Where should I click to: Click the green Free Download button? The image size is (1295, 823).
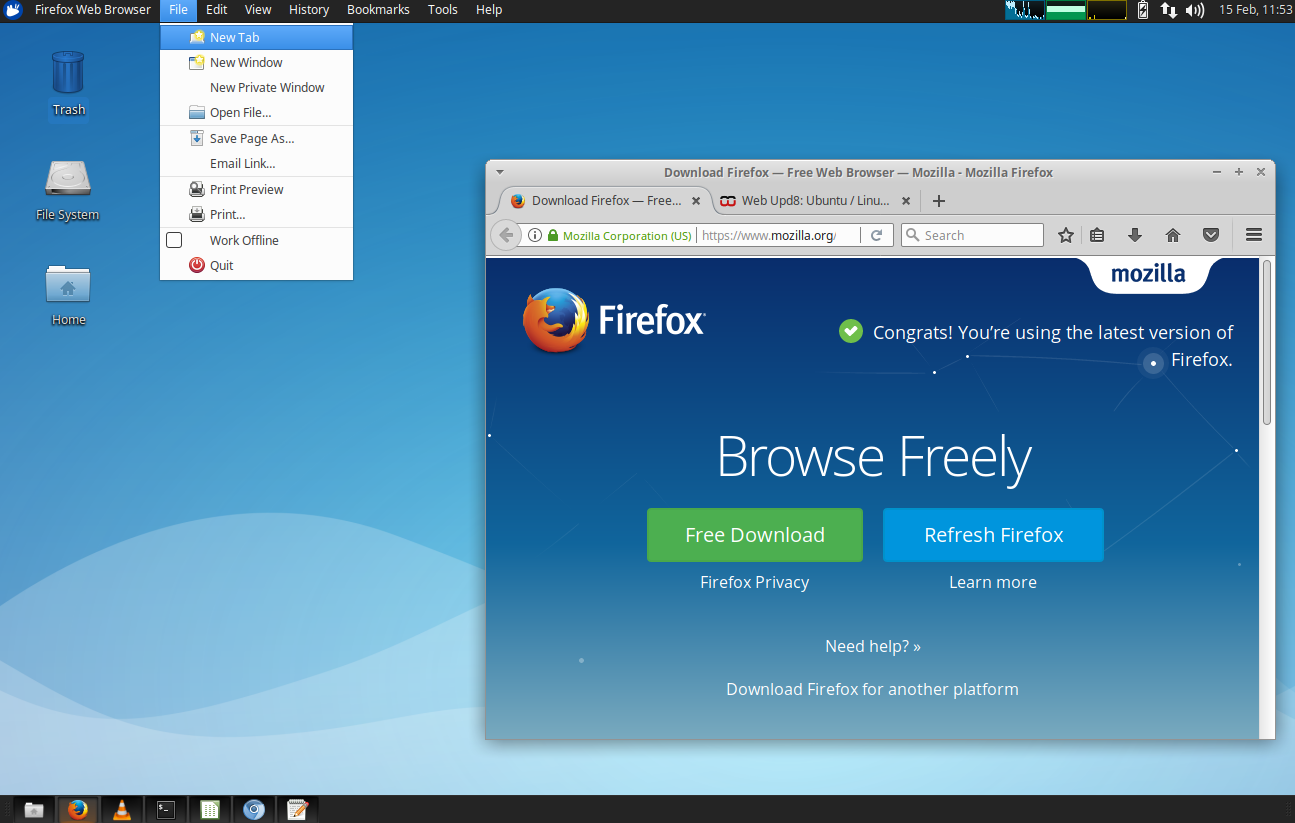point(755,535)
